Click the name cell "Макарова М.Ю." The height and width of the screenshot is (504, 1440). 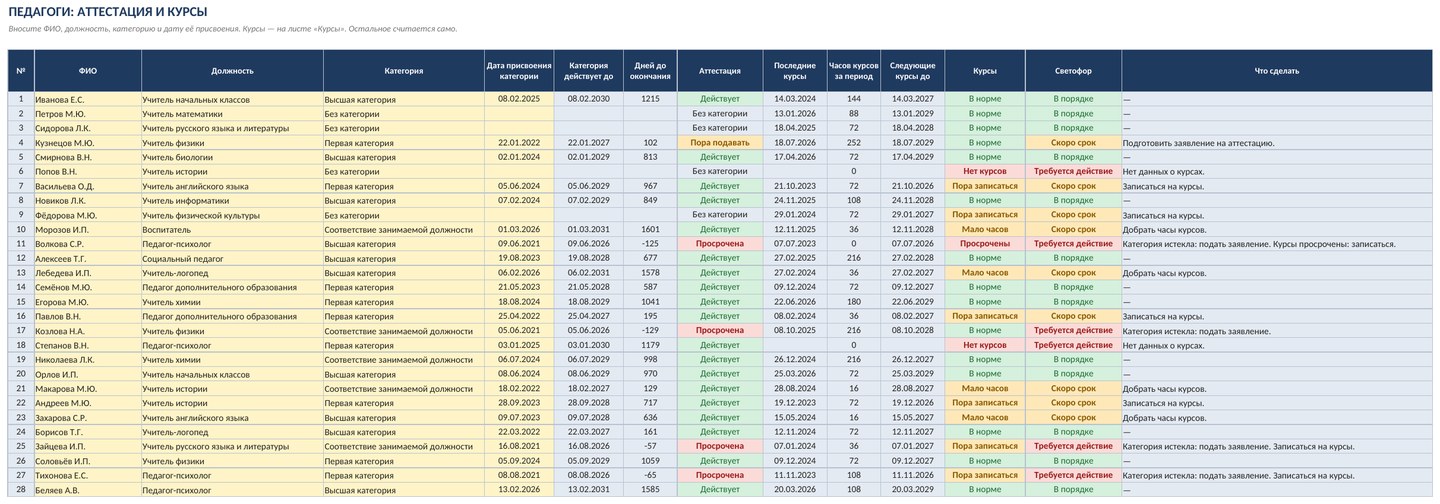[88, 389]
